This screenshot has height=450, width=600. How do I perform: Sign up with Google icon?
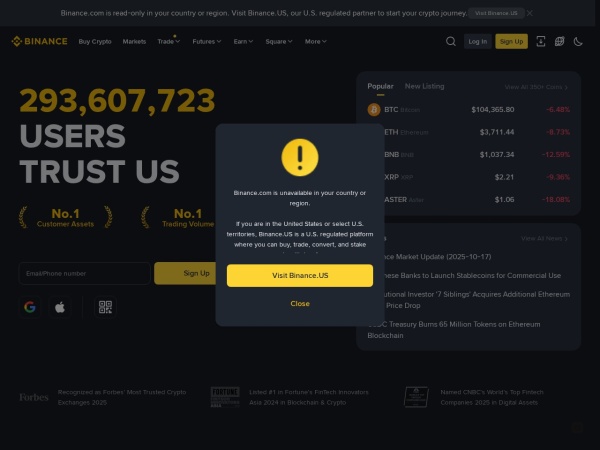(x=30, y=307)
